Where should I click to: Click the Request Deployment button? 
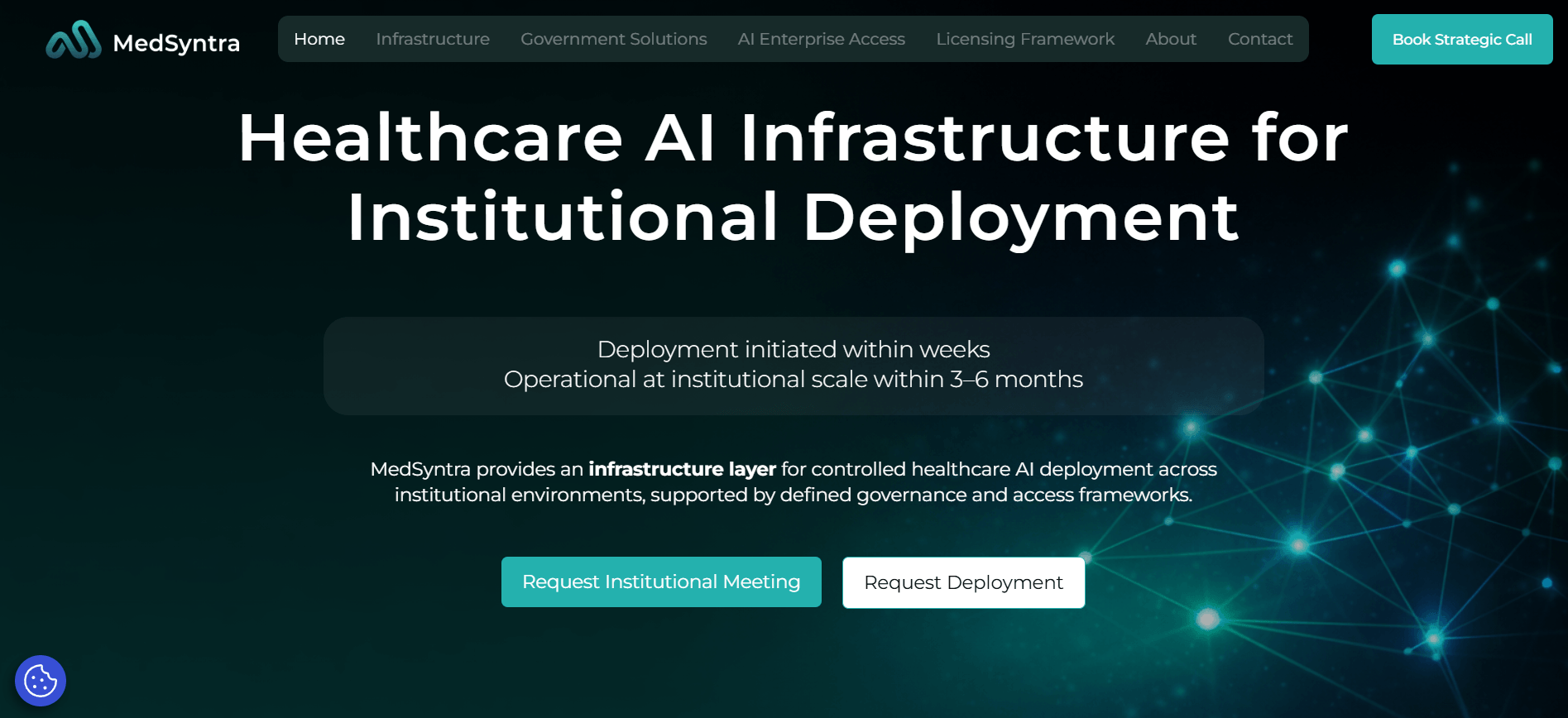(x=963, y=582)
